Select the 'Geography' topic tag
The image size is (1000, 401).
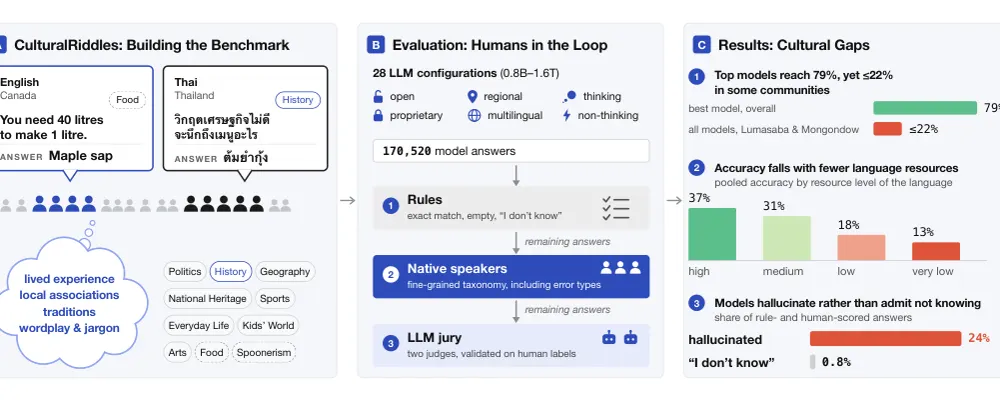click(x=285, y=272)
